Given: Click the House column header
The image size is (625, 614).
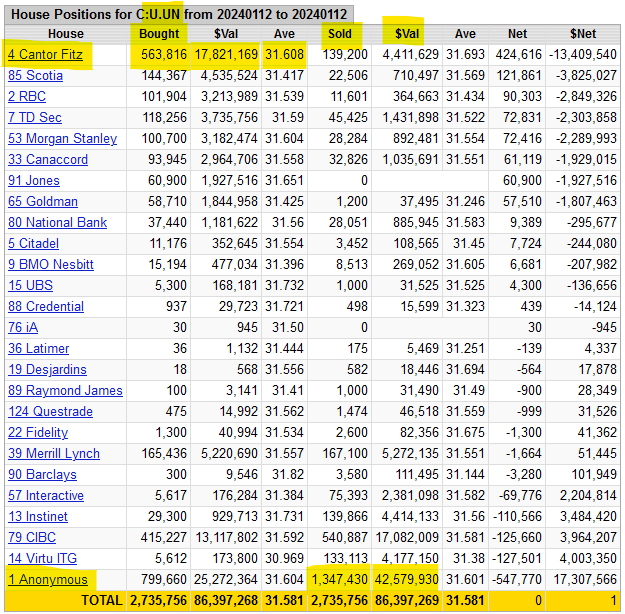Looking at the screenshot, I should coord(66,34).
